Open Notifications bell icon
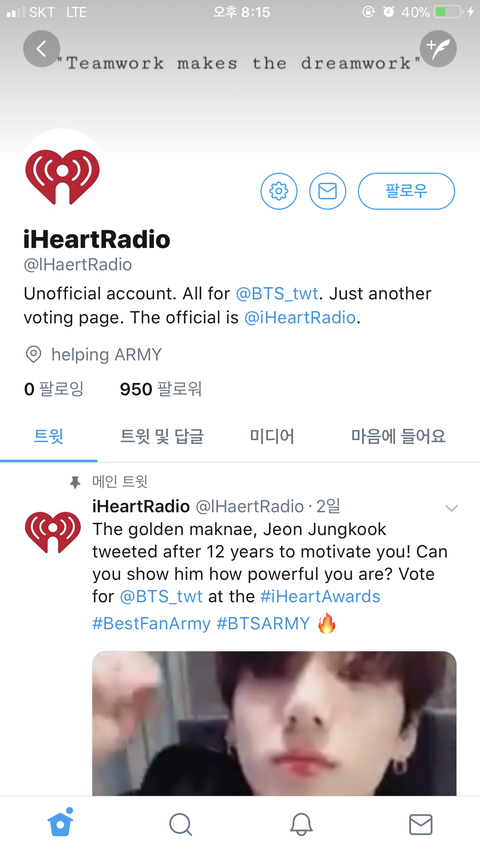The height and width of the screenshot is (853, 480). [301, 824]
